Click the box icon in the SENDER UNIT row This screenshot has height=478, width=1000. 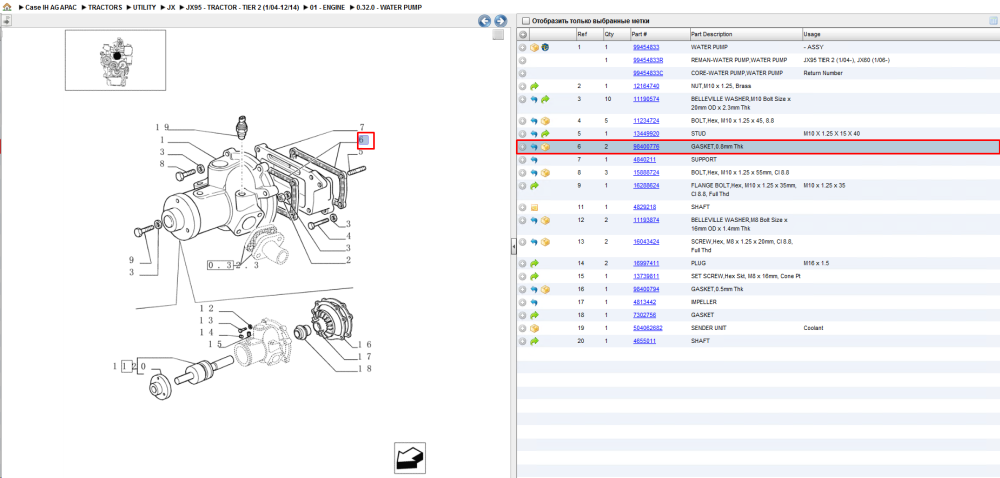tap(534, 328)
